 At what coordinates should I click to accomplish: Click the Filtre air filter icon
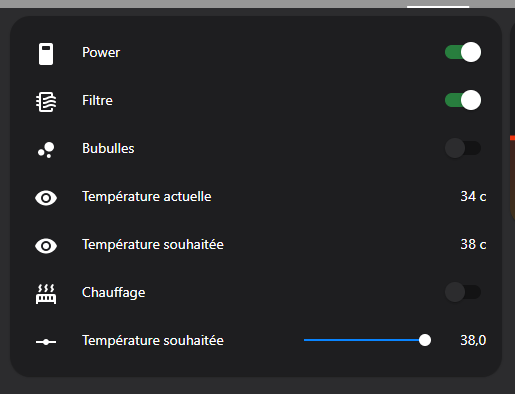click(x=46, y=102)
